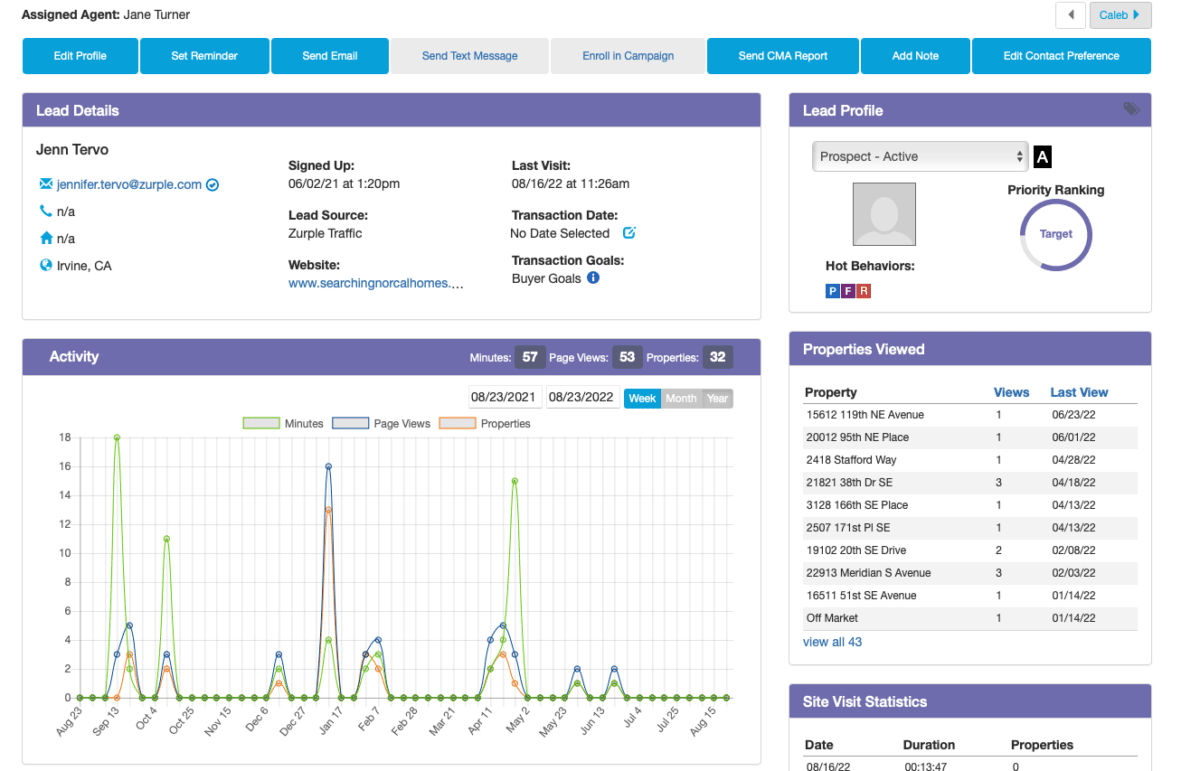Select the 2507 171st Pl SE row
1200x771 pixels.
click(x=971, y=528)
